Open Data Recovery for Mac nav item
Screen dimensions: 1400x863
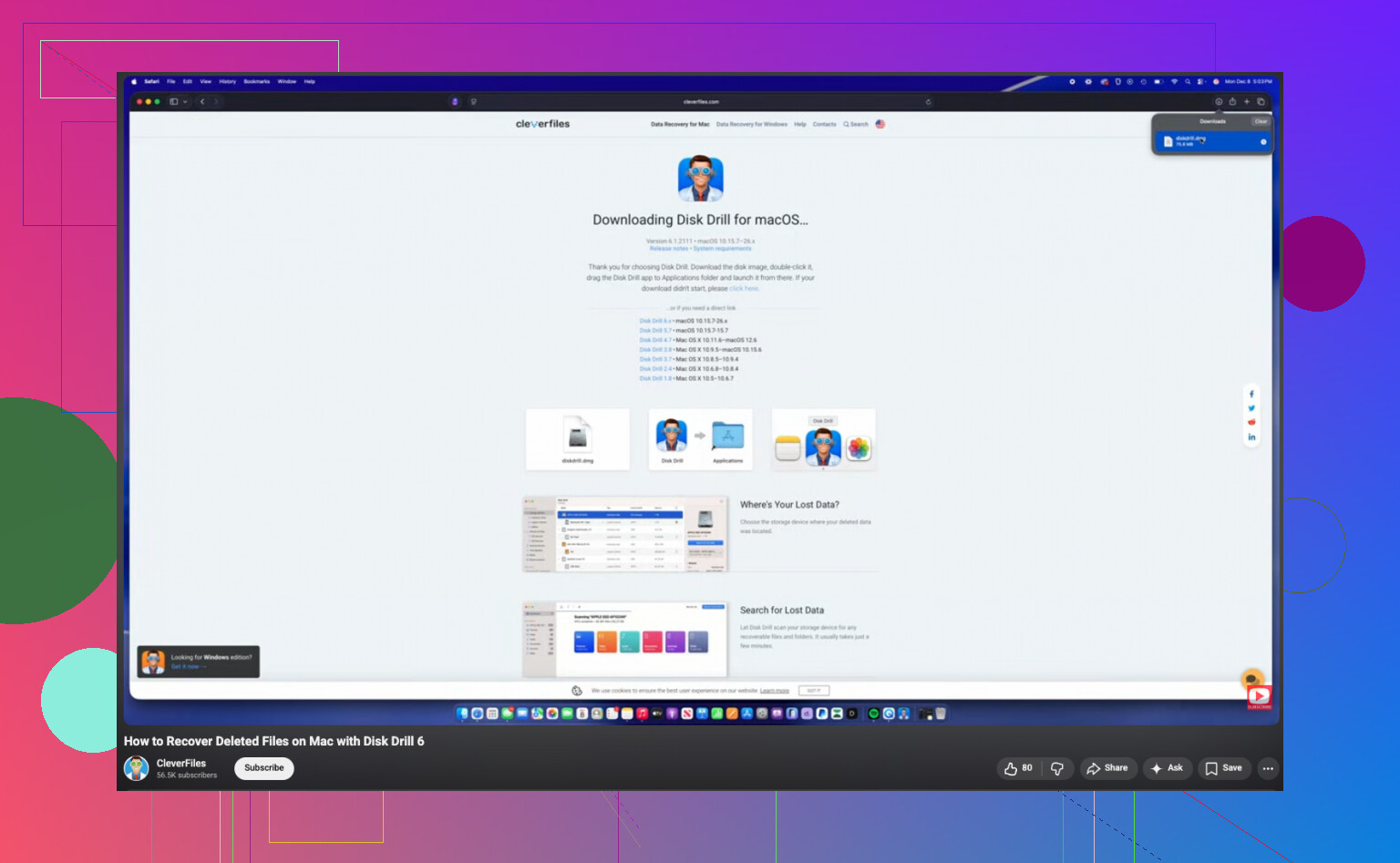tap(680, 124)
